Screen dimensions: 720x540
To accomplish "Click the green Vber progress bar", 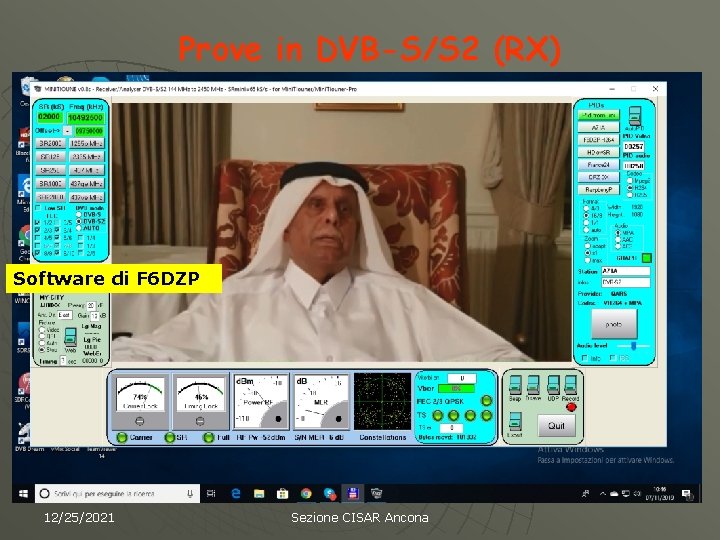I will pyautogui.click(x=457, y=388).
